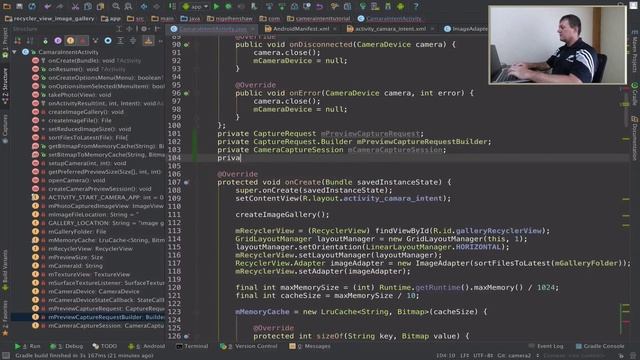Toggle Show Properties purple filter in Structure
Viewport: 640px width, 360px height.
[x=58, y=41]
